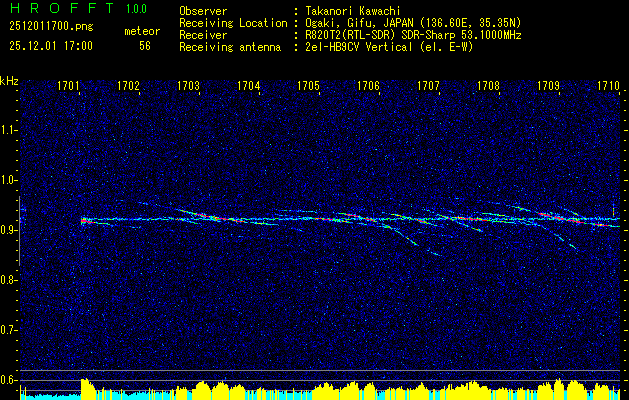Image resolution: width=629 pixels, height=400 pixels.
Task: Click the receiver R820T2(RTL-SDR) SDR-Sharp line
Action: coord(412,35)
